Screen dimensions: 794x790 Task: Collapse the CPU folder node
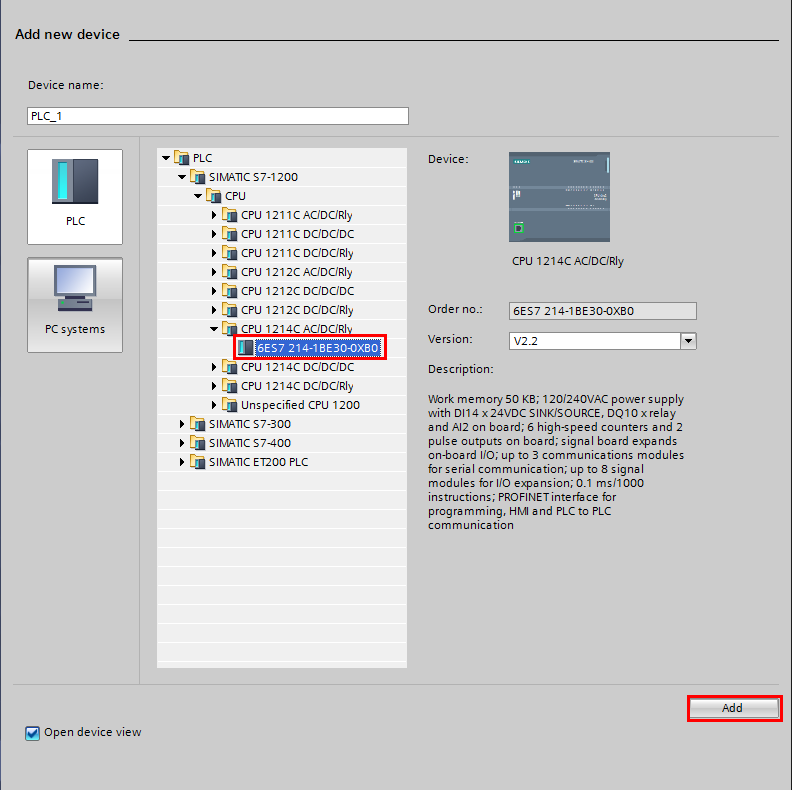click(x=198, y=196)
